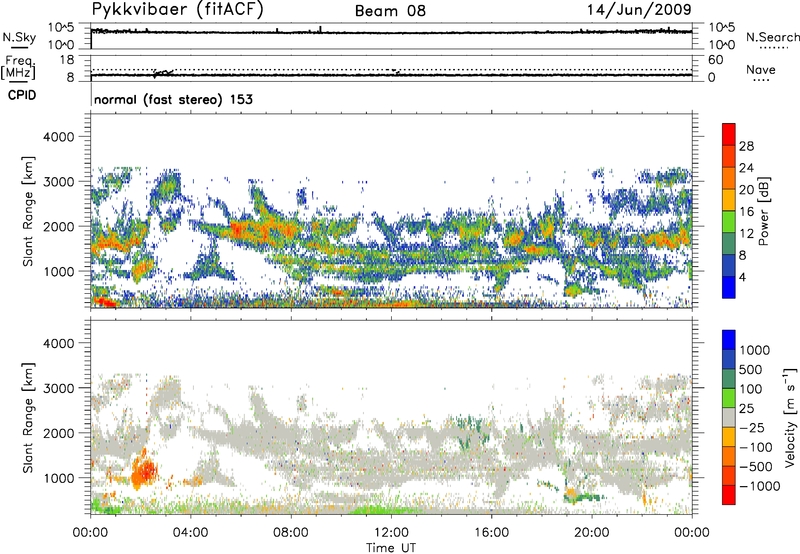
Task: Click right-side Nave axis value 60
Action: click(x=715, y=60)
